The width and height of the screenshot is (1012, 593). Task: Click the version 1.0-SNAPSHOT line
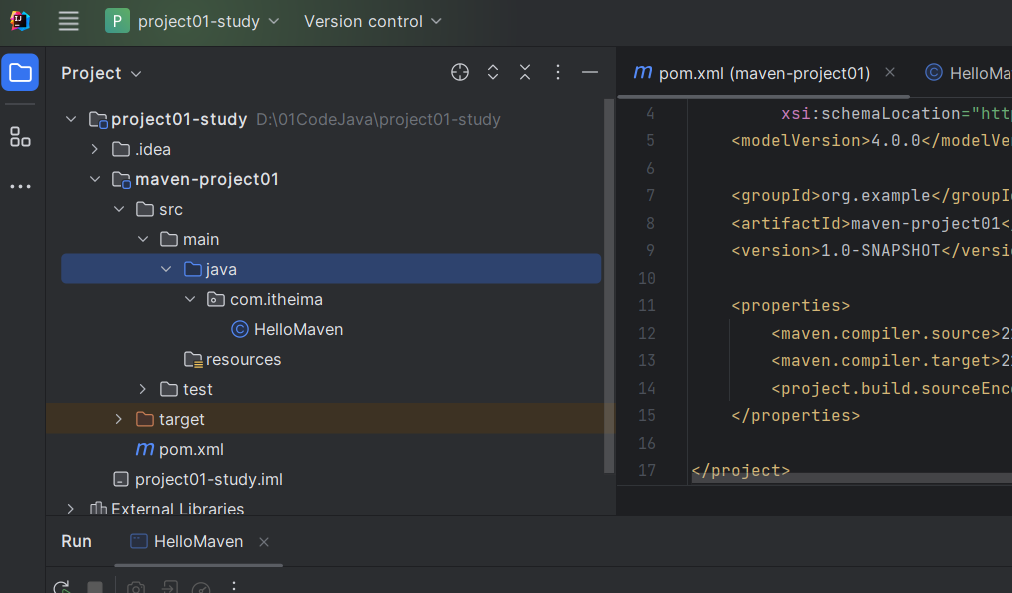871,250
